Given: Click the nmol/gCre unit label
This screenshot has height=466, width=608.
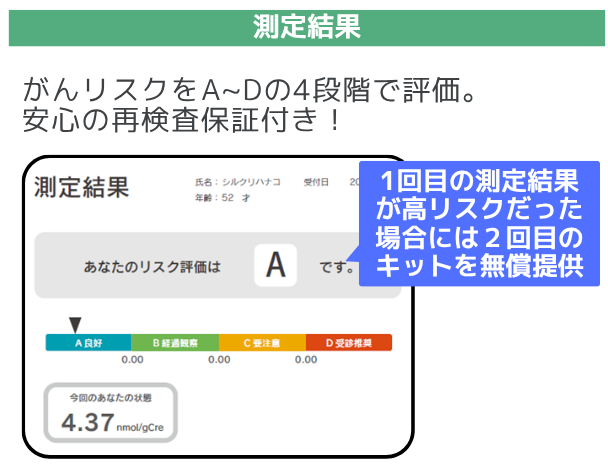Looking at the screenshot, I should (143, 427).
